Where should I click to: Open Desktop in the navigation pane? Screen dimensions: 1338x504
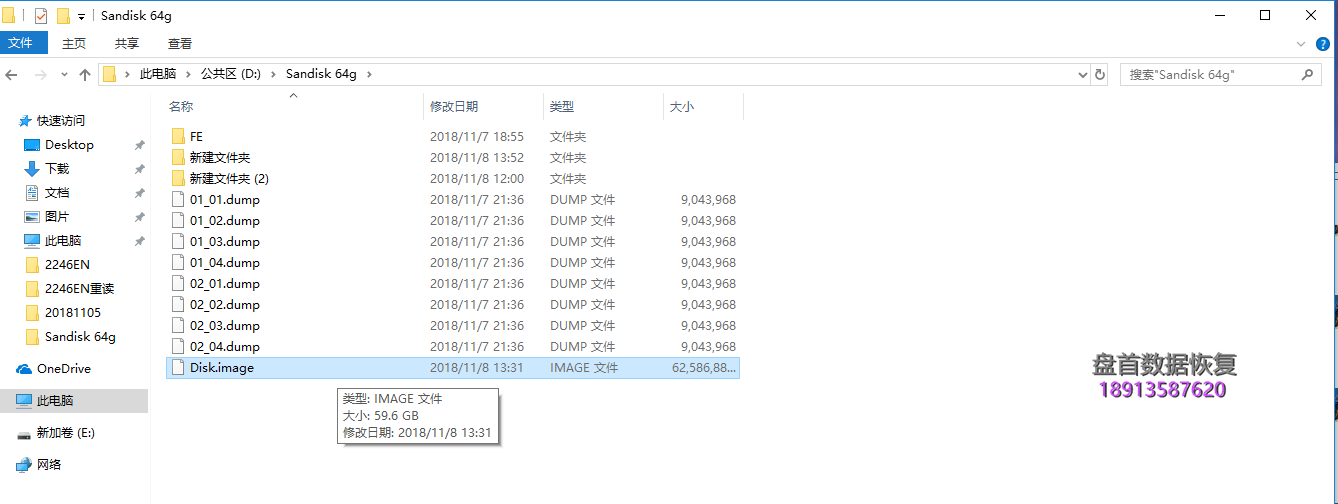(69, 145)
